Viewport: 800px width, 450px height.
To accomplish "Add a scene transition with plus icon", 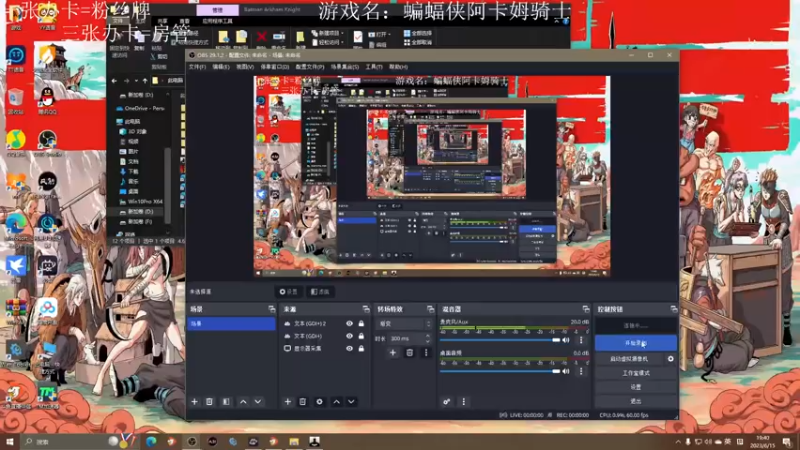I will pyautogui.click(x=393, y=353).
